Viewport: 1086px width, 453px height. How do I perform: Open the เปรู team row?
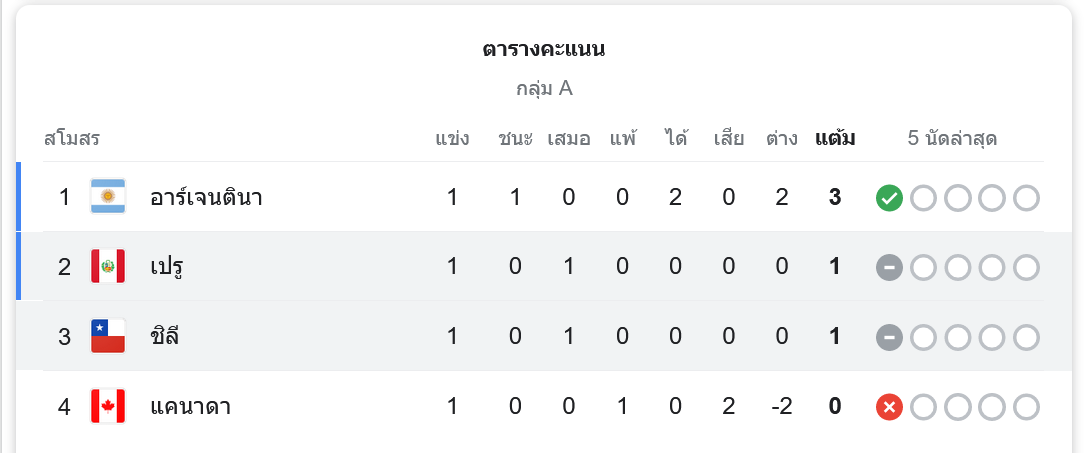167,267
